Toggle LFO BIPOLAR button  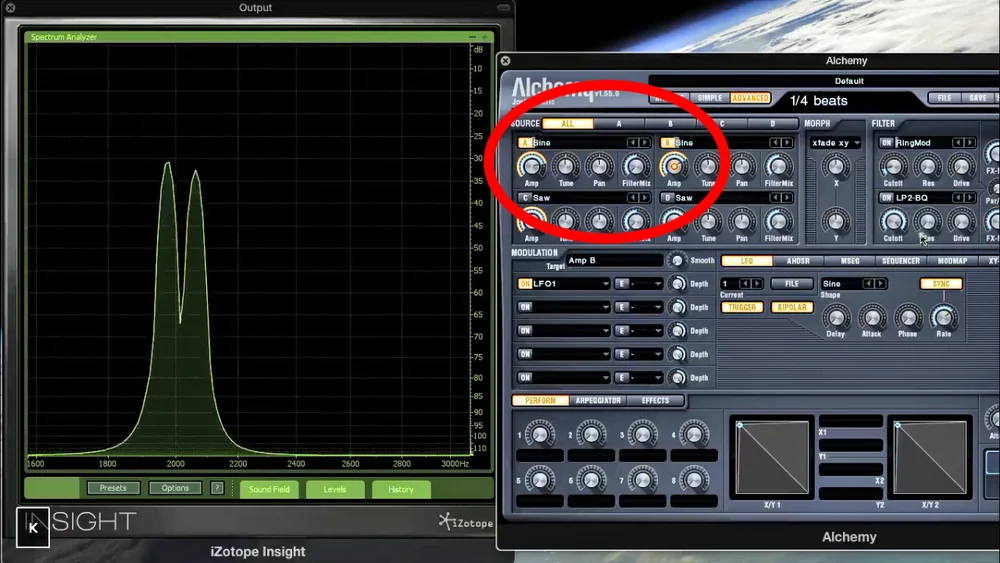point(791,307)
